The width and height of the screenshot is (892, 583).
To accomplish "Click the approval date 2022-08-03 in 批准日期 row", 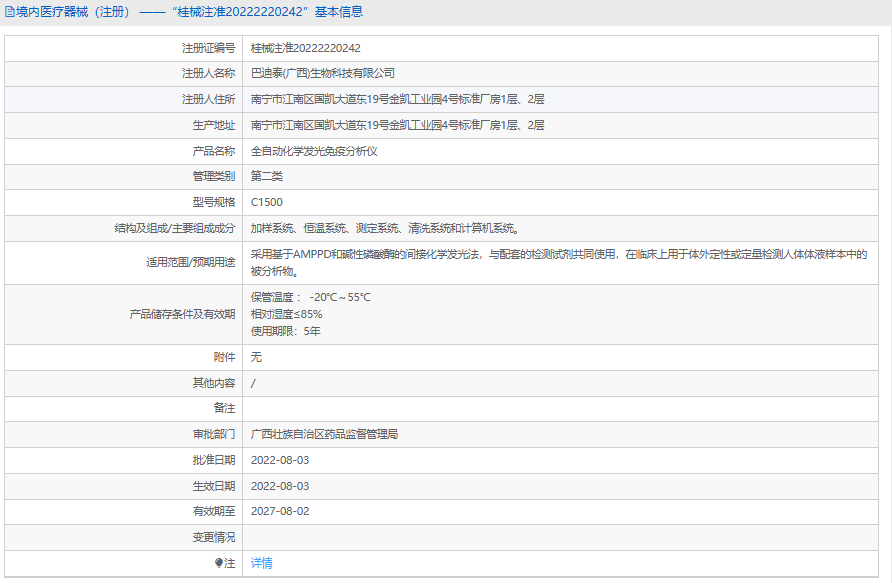I will (x=280, y=460).
